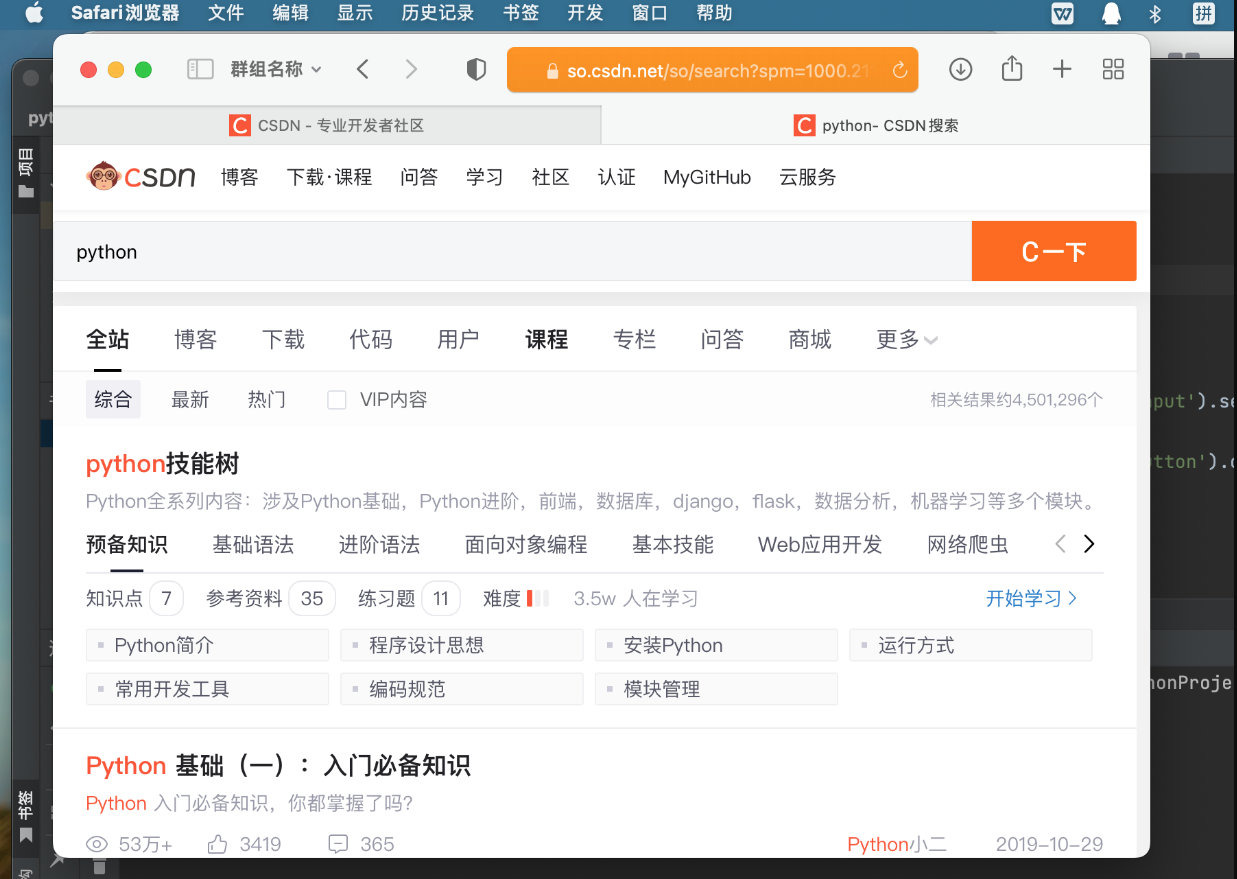The width and height of the screenshot is (1237, 879).
Task: Show tab overview grid icon
Action: [x=1113, y=69]
